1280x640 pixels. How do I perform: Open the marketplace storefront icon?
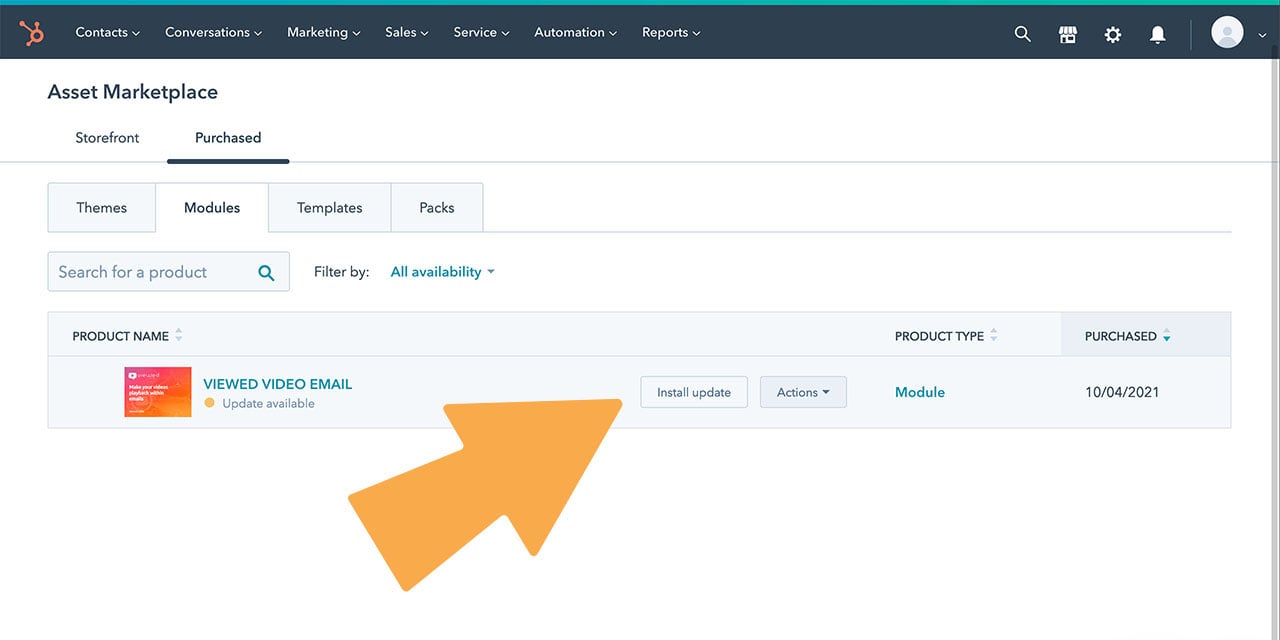(1068, 34)
